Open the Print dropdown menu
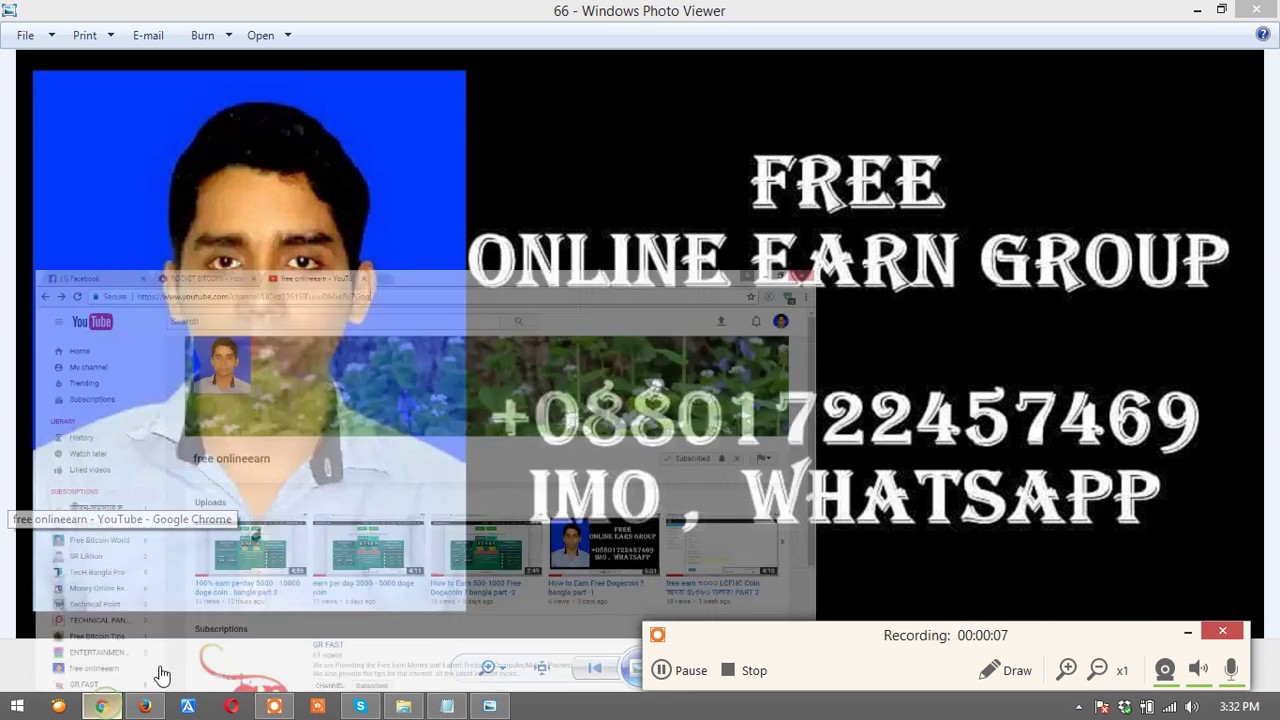 click(x=93, y=35)
